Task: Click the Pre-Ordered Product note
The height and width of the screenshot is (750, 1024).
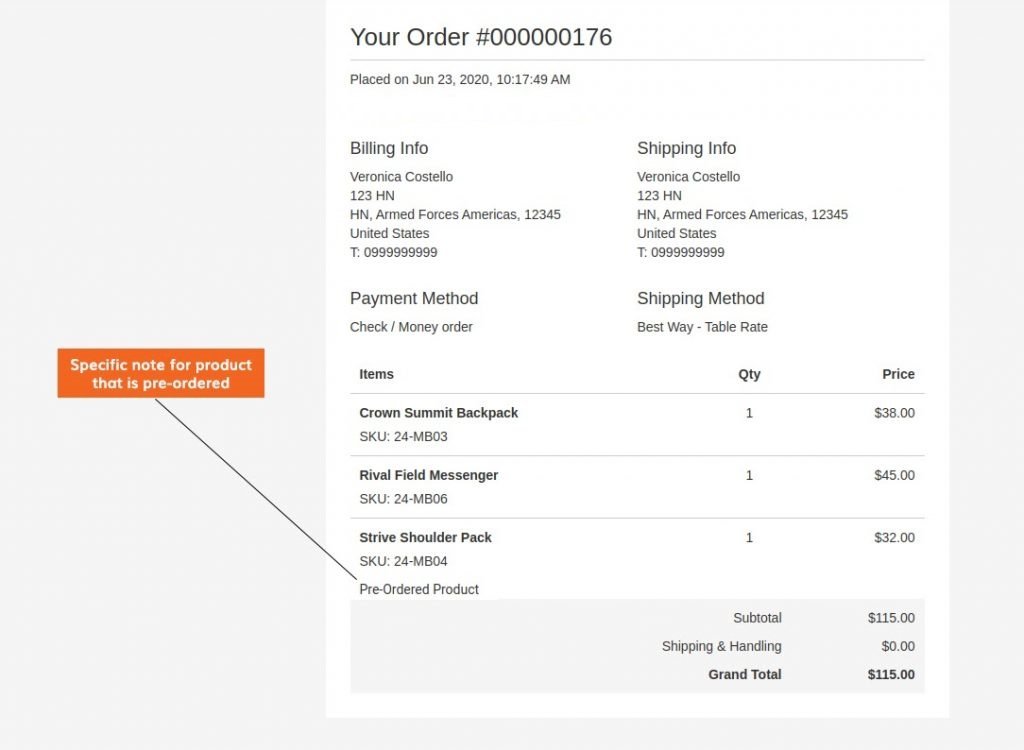Action: pyautogui.click(x=419, y=589)
